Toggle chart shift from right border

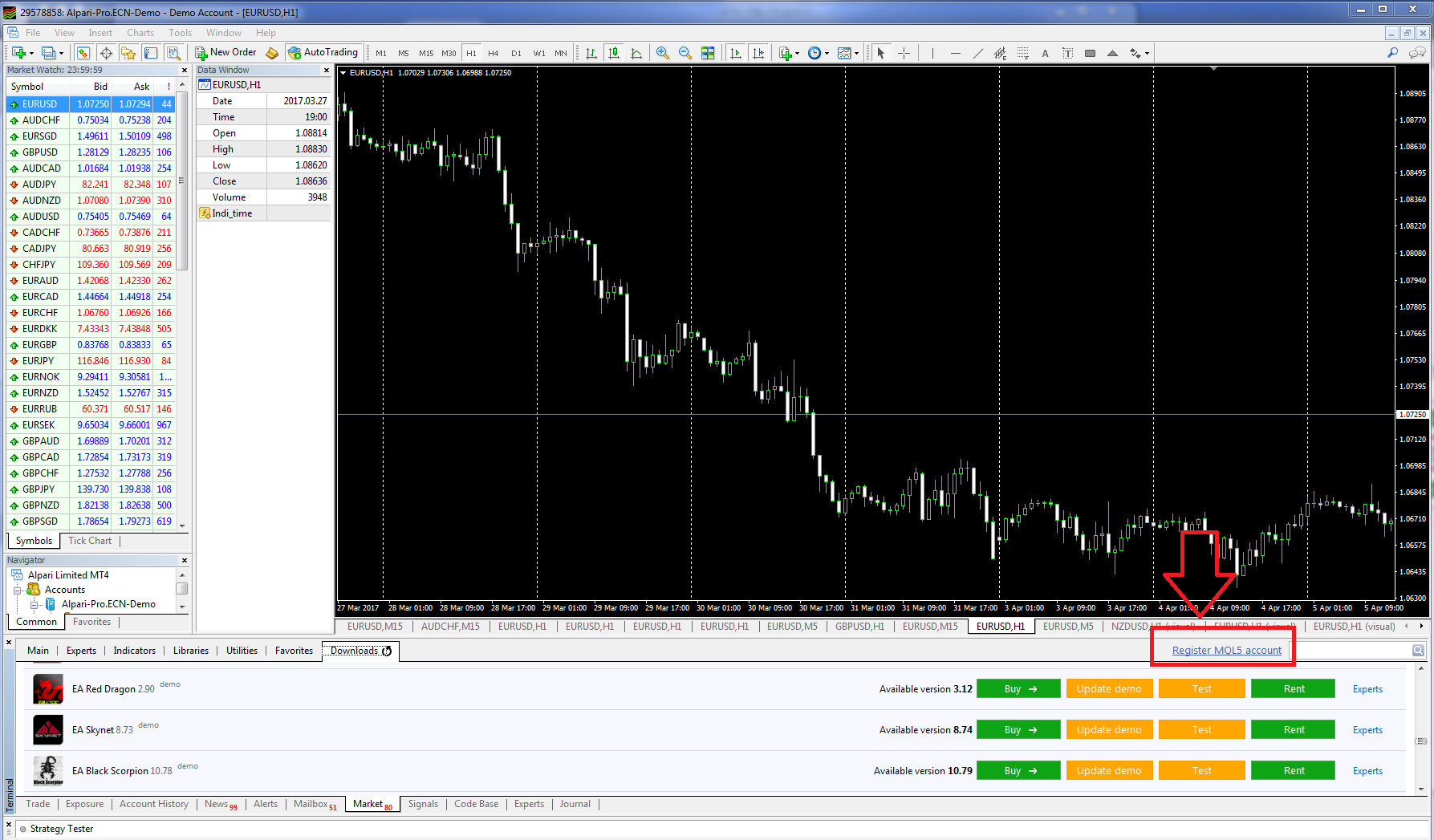[x=758, y=53]
